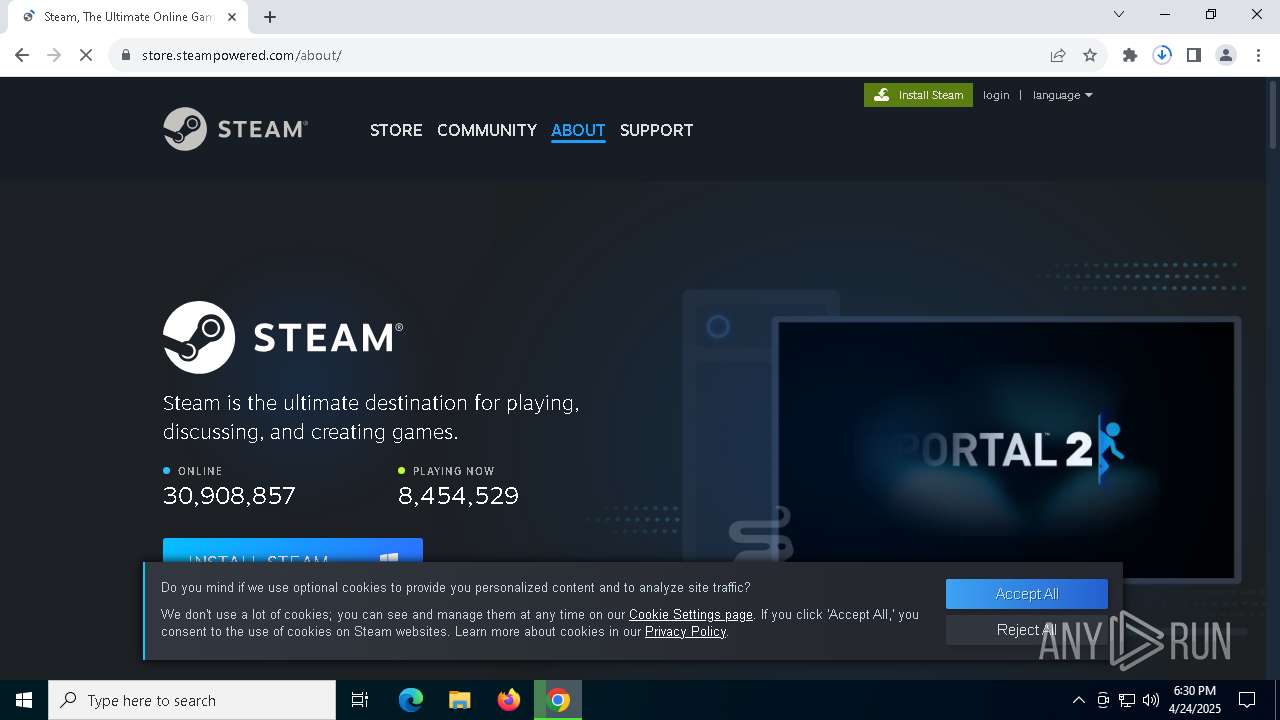Open the Privacy Policy link
Screen dimensions: 1280x720
(685, 632)
